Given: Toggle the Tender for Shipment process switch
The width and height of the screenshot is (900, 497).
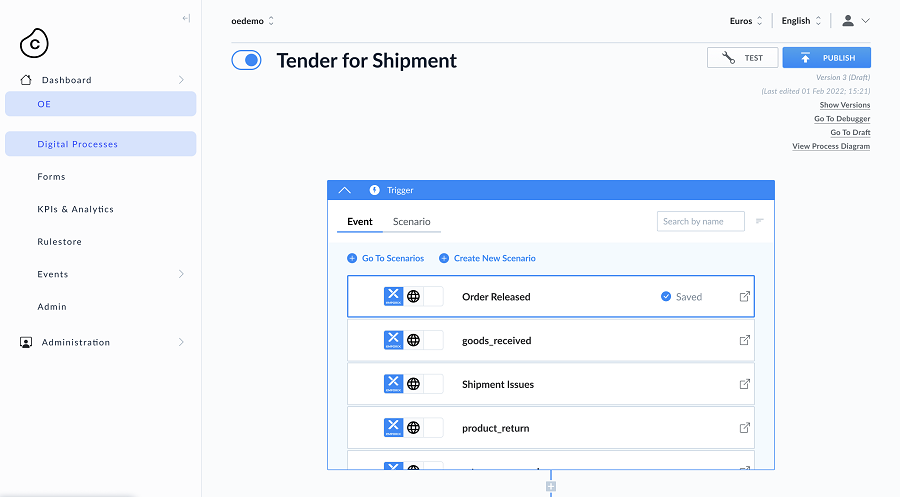Looking at the screenshot, I should [x=246, y=60].
